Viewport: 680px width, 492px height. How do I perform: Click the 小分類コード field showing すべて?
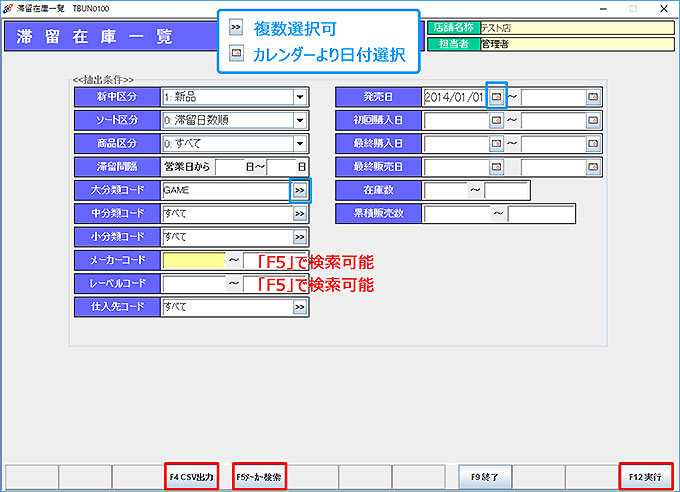coord(227,237)
